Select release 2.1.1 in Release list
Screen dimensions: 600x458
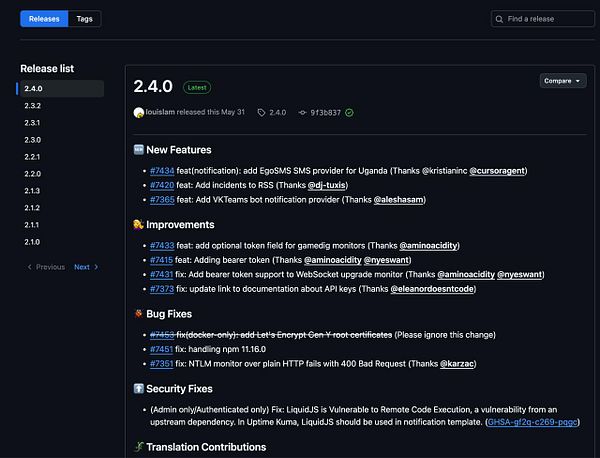(x=32, y=225)
